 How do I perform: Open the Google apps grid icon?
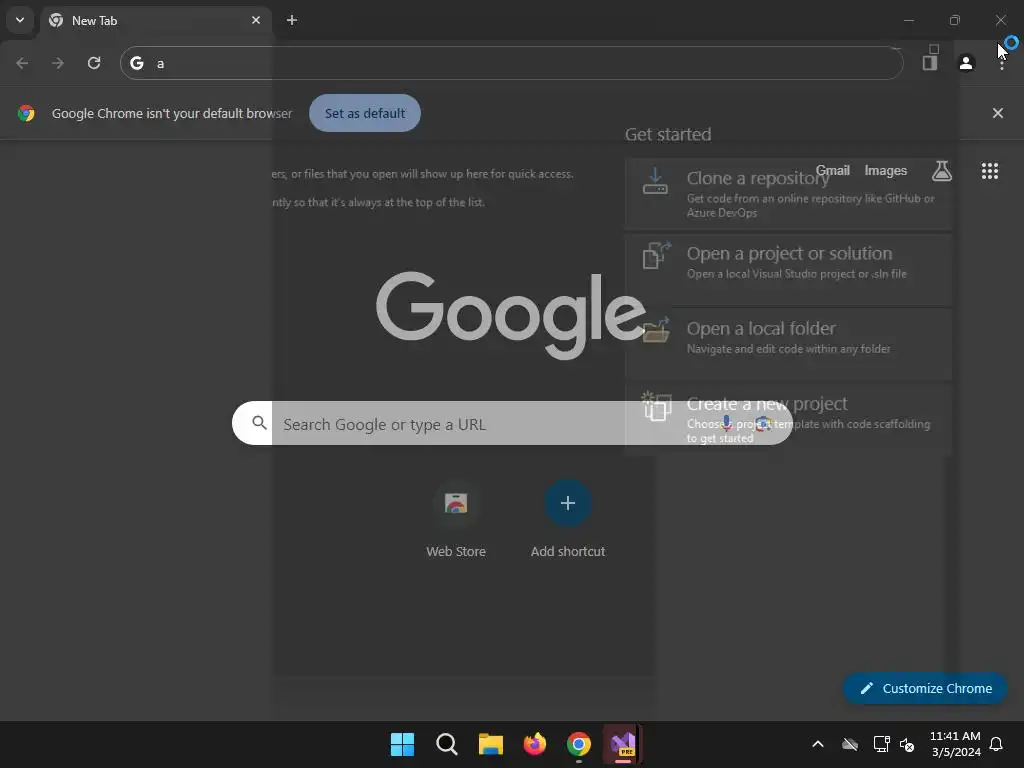990,170
